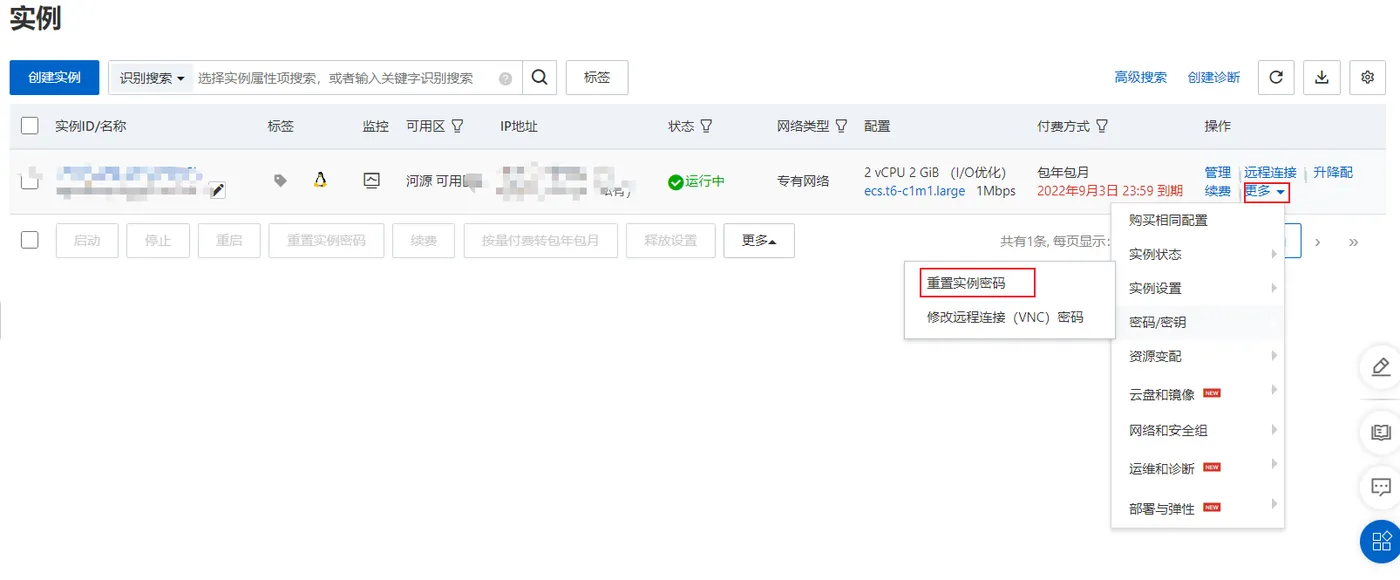Click the download export icon
This screenshot has width=1400, height=580.
[x=1322, y=77]
